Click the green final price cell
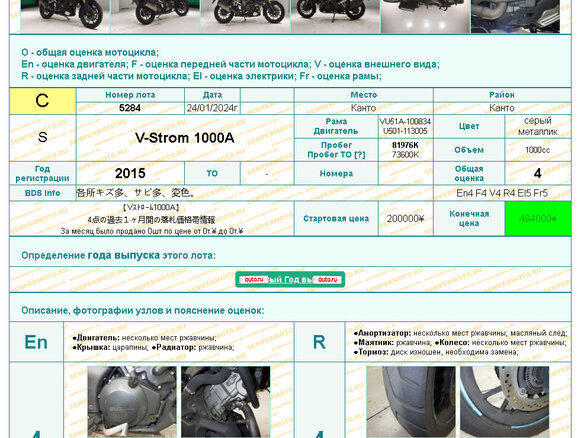Screen dimensions: 584x438 click(x=538, y=219)
